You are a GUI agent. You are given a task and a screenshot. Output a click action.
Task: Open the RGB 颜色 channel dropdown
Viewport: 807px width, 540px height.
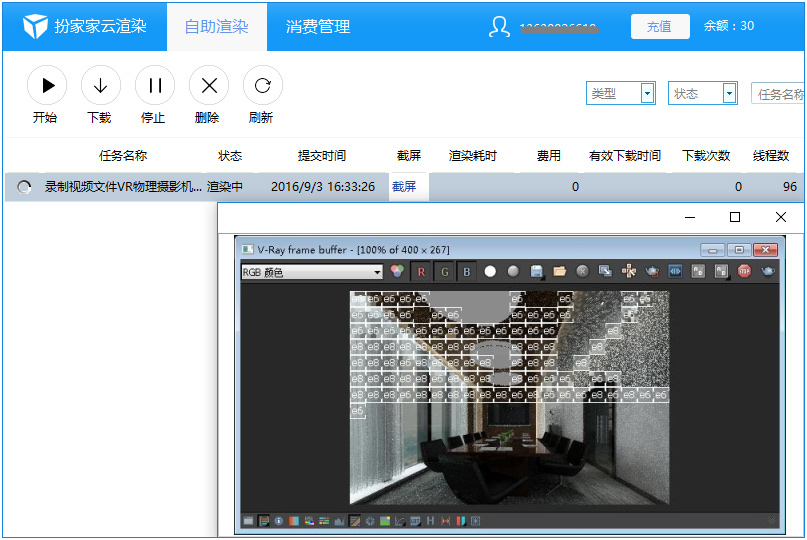pyautogui.click(x=312, y=272)
